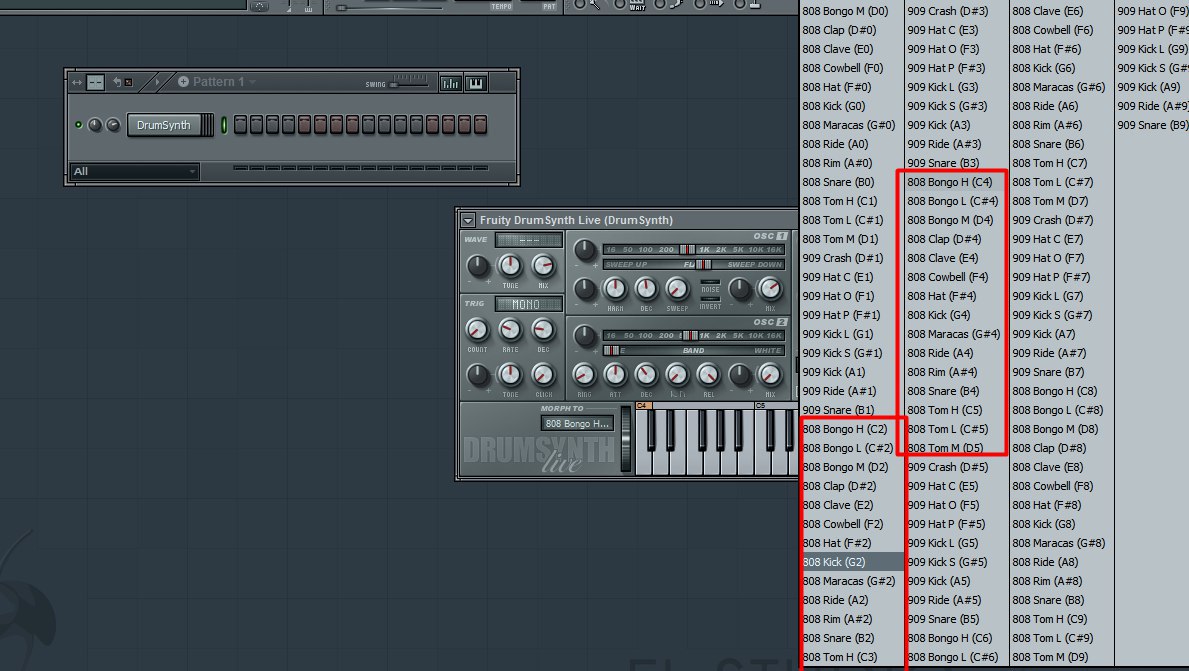The height and width of the screenshot is (671, 1189).
Task: Choose 808 Clap (D#2) preset
Action: [x=839, y=486]
